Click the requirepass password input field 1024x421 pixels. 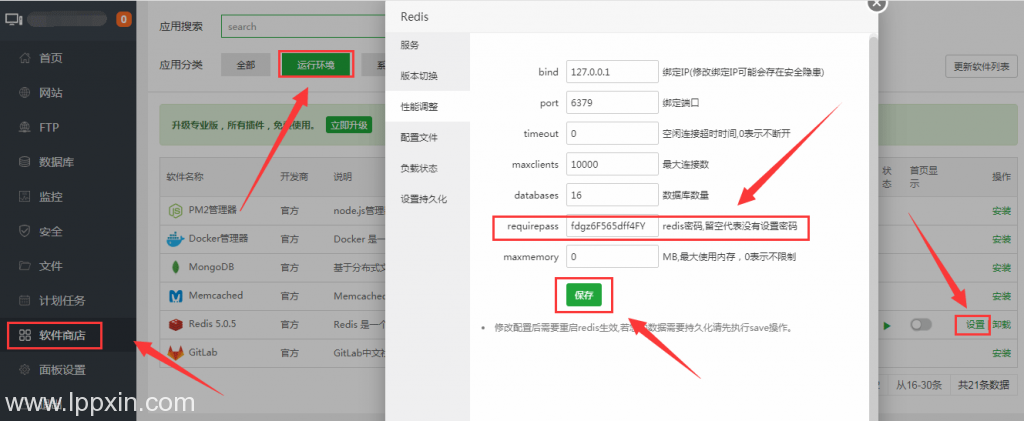click(x=612, y=226)
